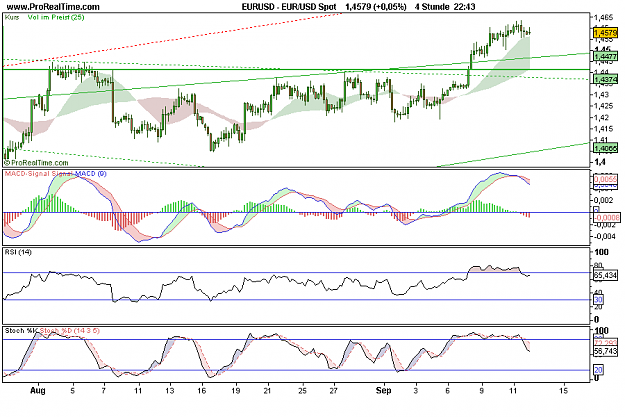Select the 0,002 MACD axis label
The width and height of the screenshot is (625, 417).
pyautogui.click(x=604, y=200)
